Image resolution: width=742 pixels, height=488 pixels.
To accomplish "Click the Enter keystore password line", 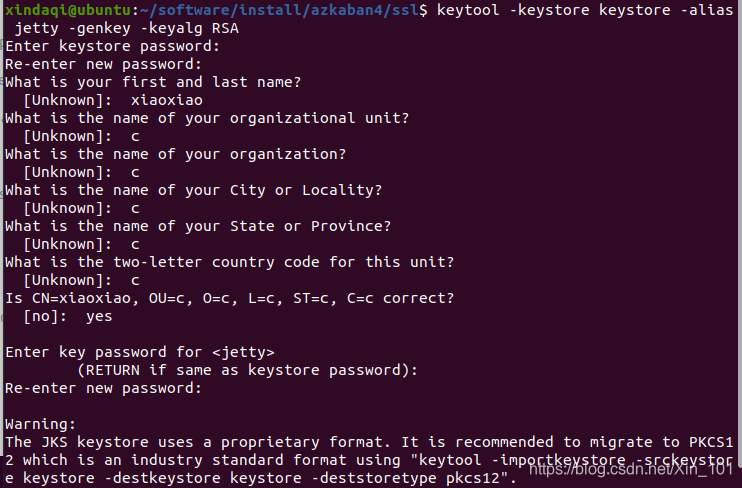I will pos(113,46).
